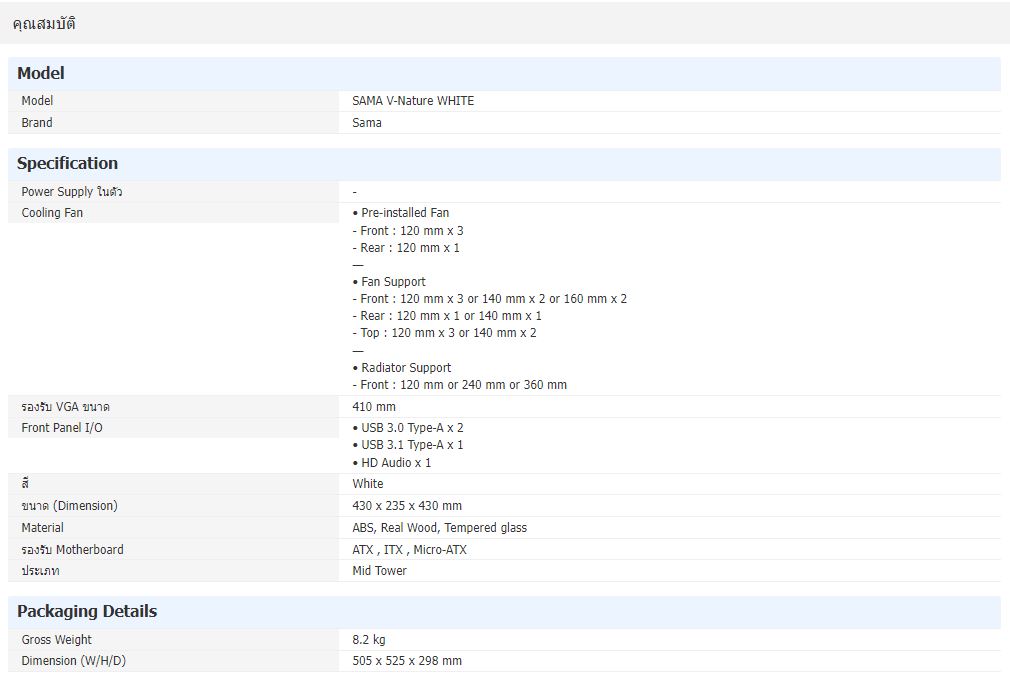Select the Pre-installed Fan bullet text

pos(404,213)
